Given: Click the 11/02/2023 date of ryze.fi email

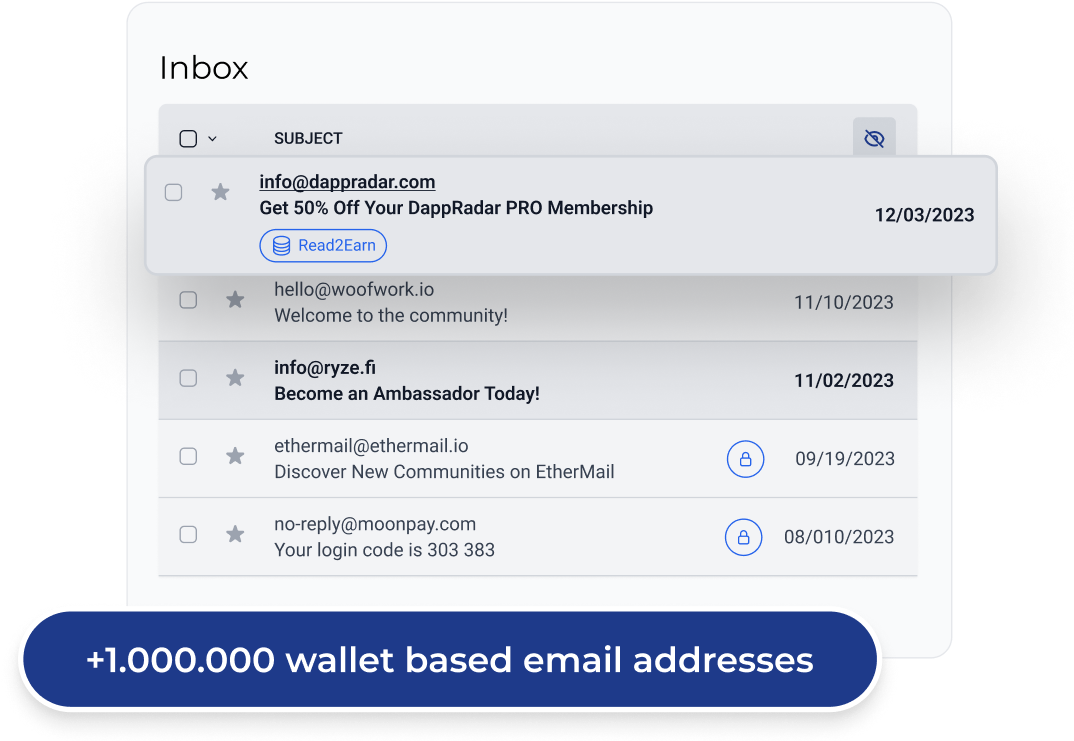Looking at the screenshot, I should click(x=843, y=381).
